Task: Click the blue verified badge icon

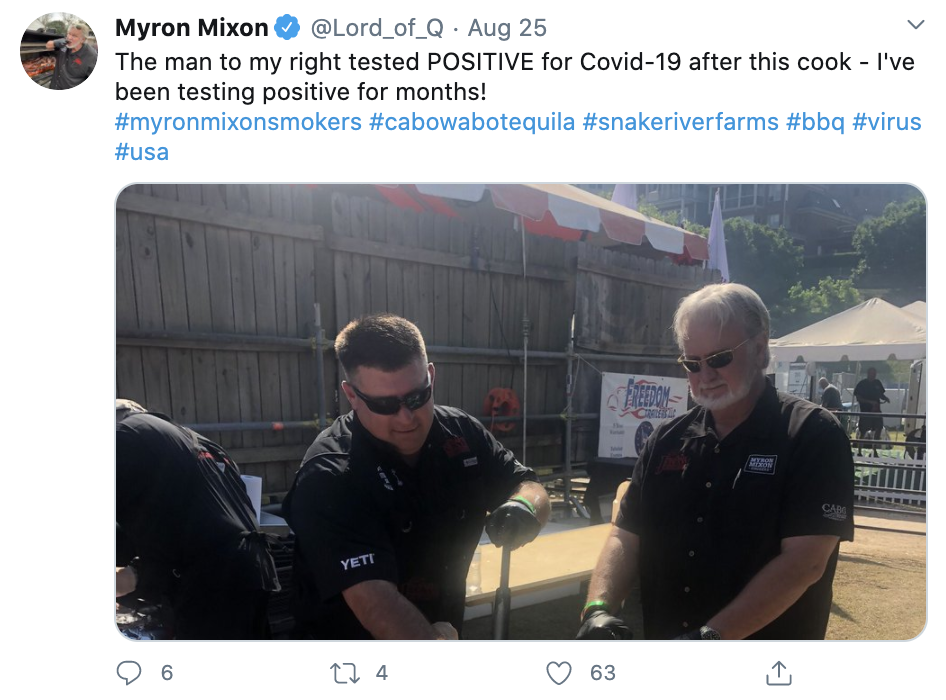Action: pos(287,28)
